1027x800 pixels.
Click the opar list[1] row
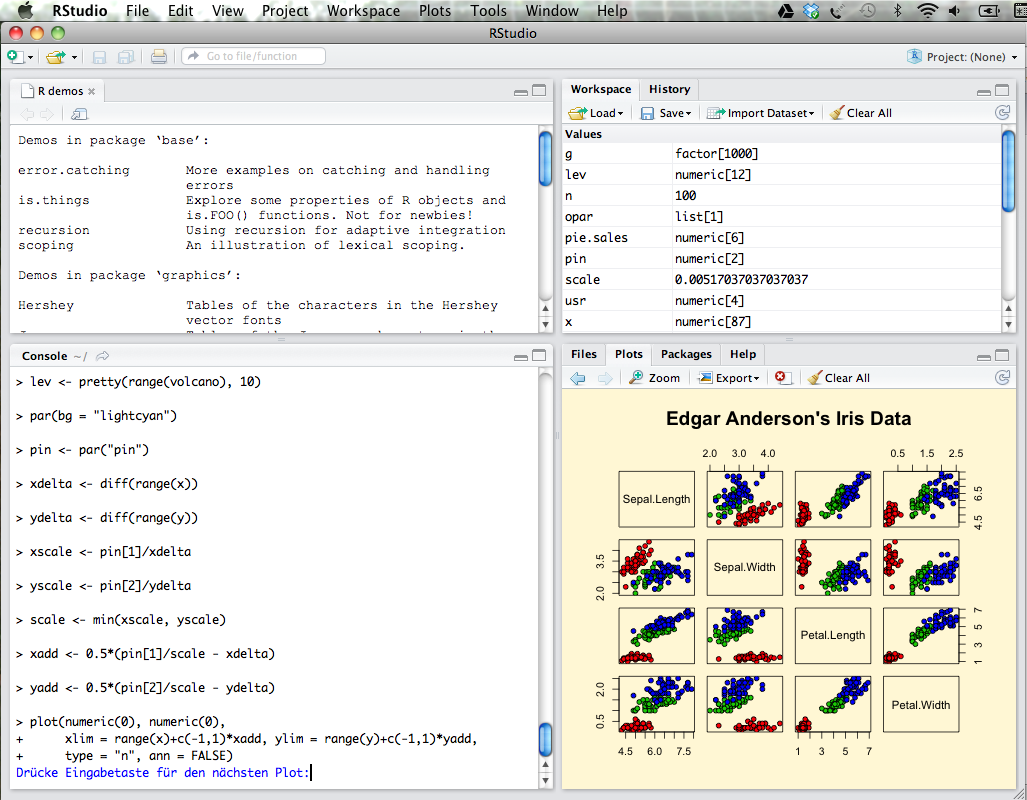pos(781,217)
